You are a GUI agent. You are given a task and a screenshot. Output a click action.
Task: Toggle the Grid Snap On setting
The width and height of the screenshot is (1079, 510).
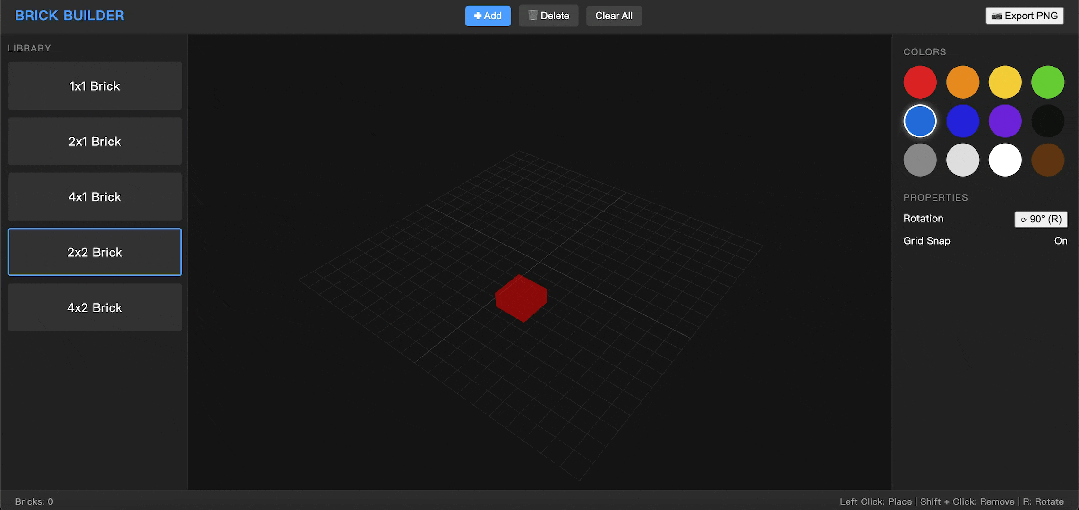1060,241
